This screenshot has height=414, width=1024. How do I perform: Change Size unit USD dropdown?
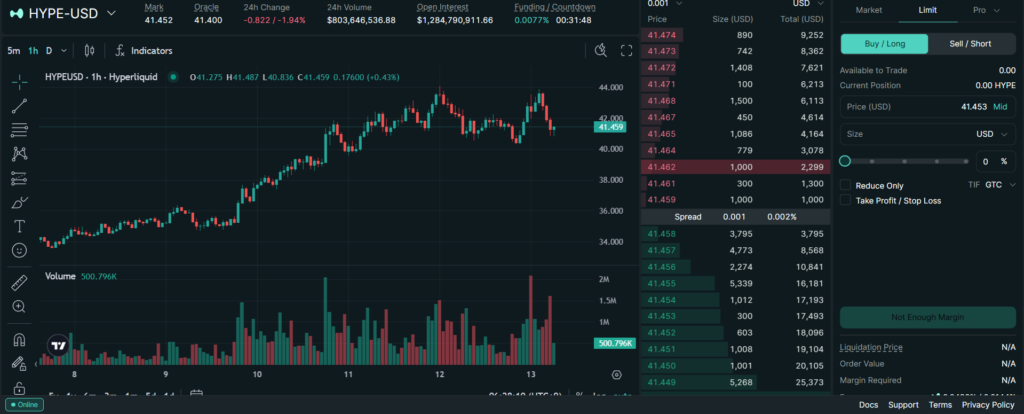[x=993, y=134]
